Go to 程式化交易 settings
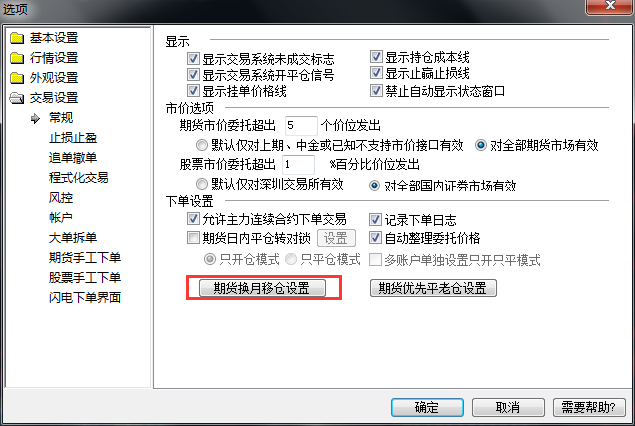Screen dimensions: 635x426 point(79,177)
